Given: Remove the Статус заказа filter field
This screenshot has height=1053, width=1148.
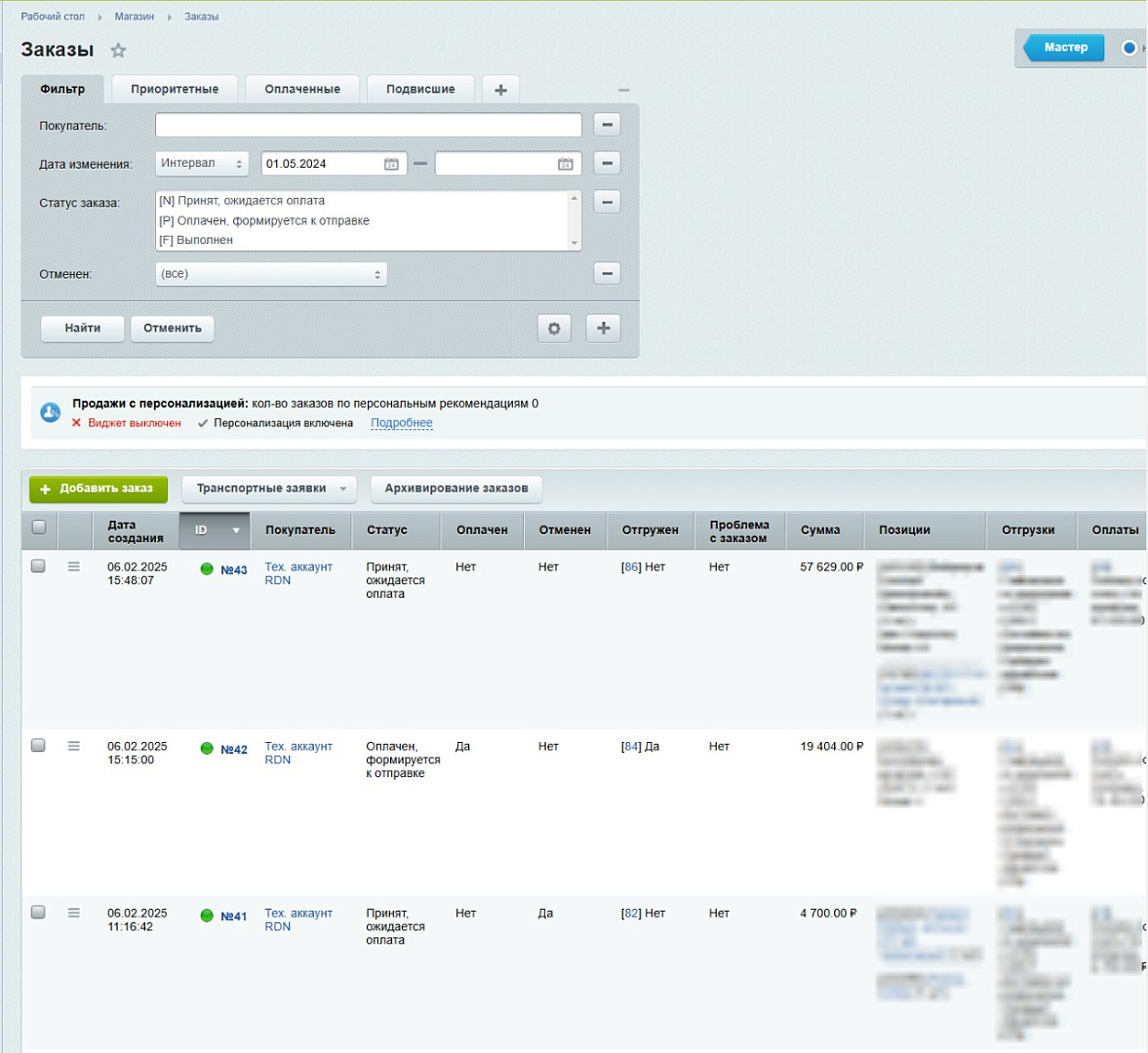Looking at the screenshot, I should (607, 201).
